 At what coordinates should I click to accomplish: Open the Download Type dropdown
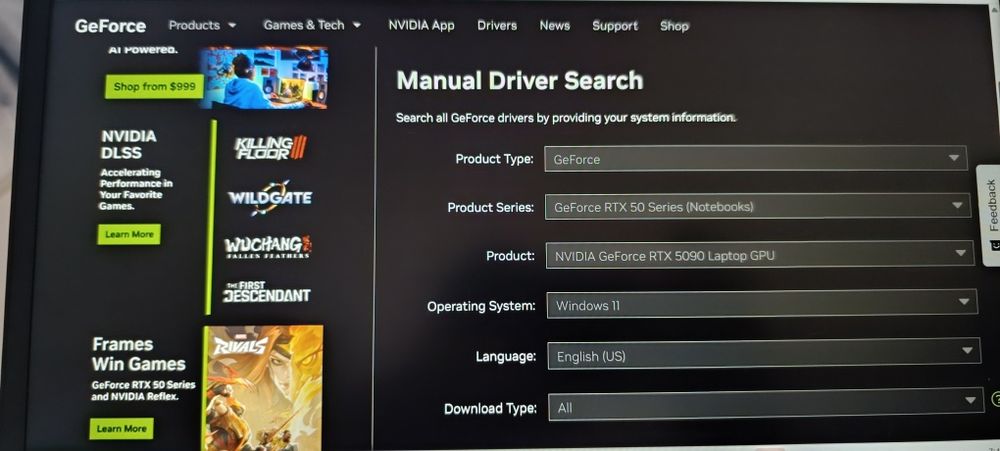[766, 406]
